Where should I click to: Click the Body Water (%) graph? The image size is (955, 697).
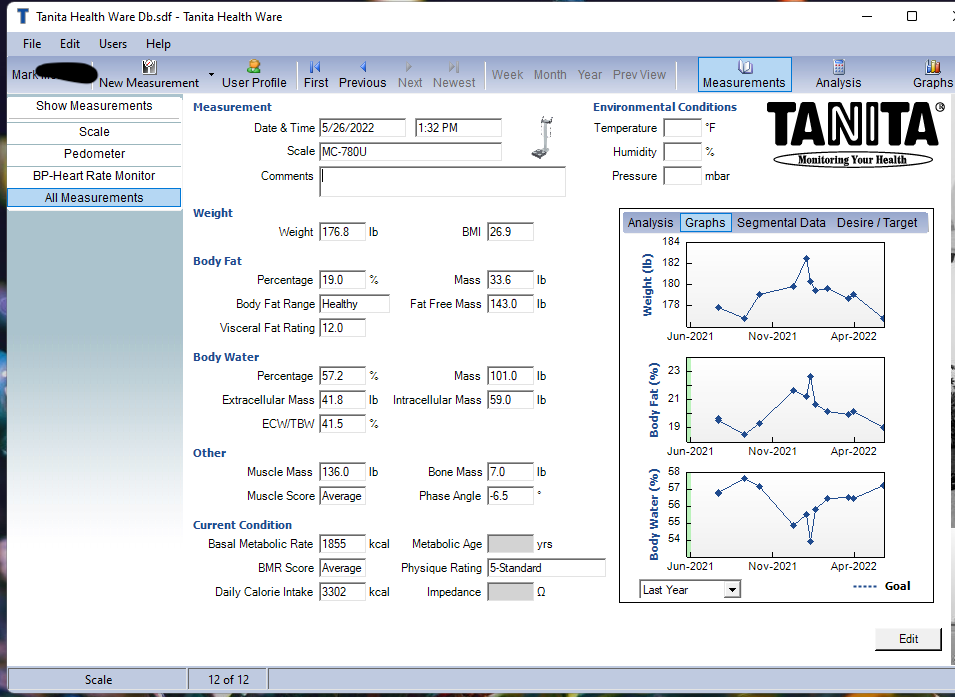785,515
